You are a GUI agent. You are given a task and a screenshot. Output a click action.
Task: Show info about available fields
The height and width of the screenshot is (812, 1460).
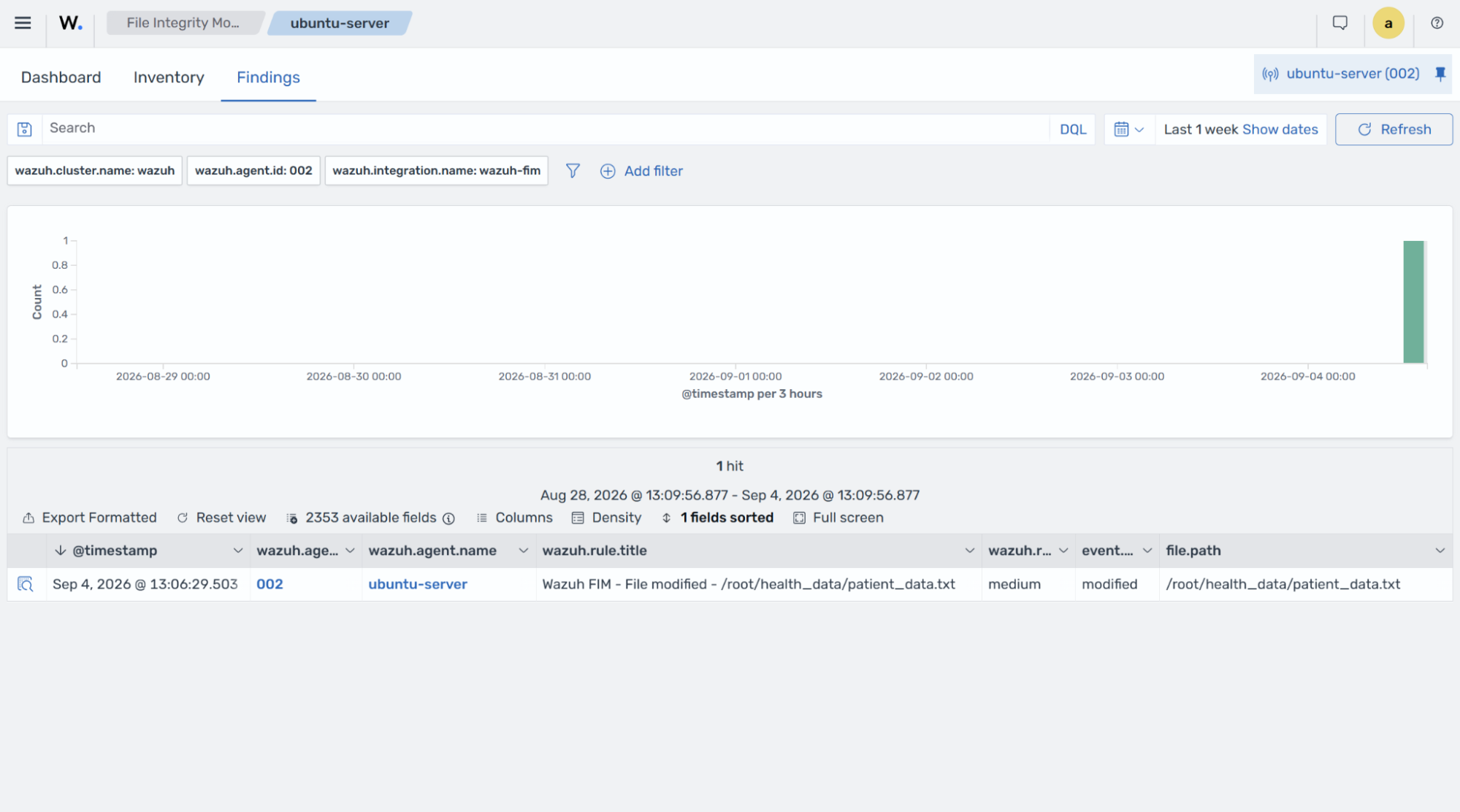click(x=448, y=518)
